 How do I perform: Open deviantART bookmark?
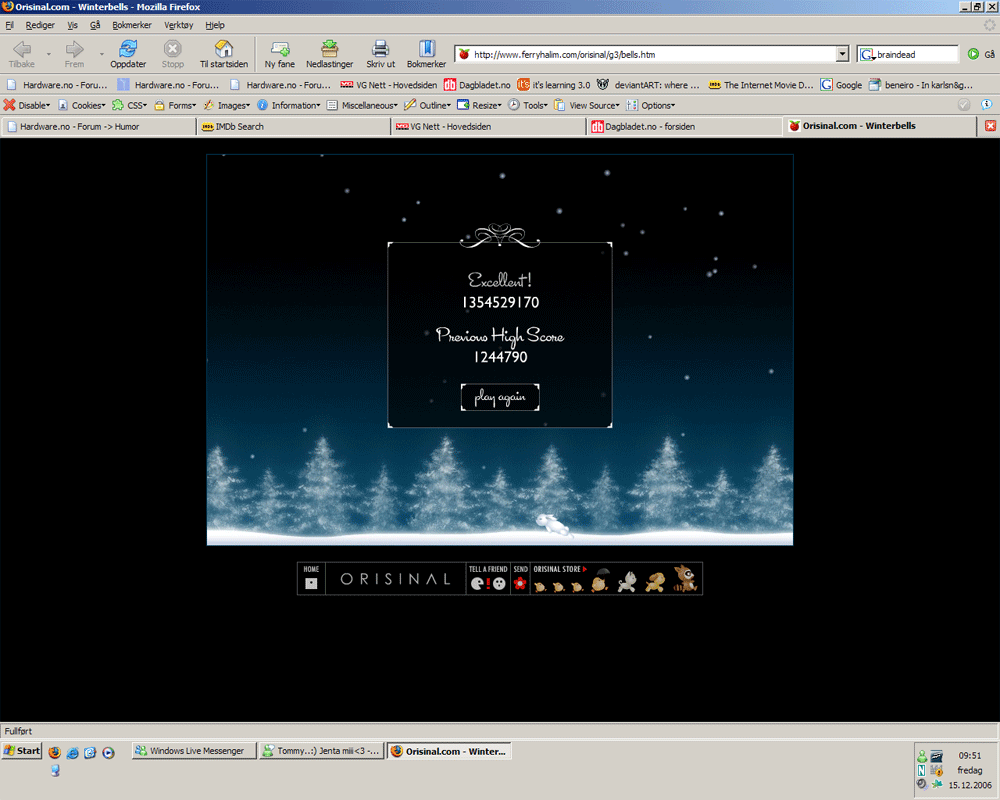[648, 85]
